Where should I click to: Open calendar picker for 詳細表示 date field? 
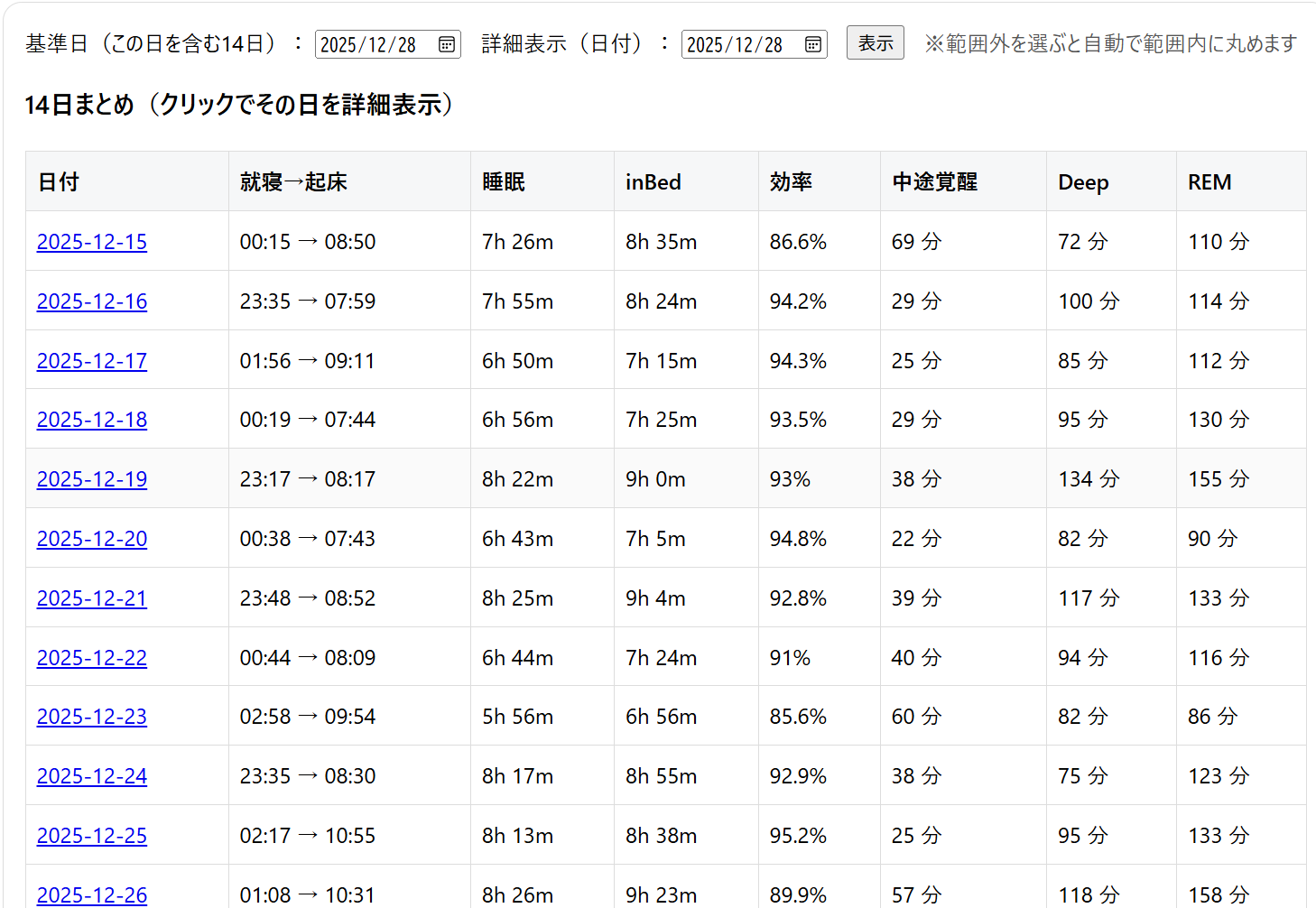point(813,44)
